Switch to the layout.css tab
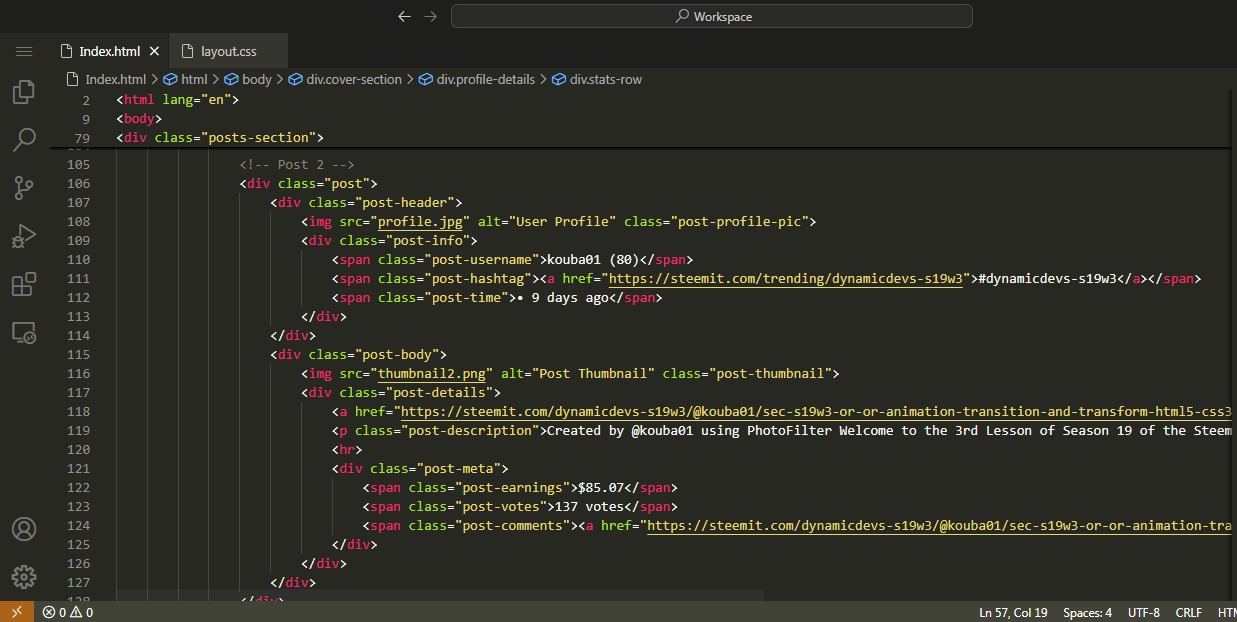Image resolution: width=1237 pixels, height=622 pixels. coord(228,51)
